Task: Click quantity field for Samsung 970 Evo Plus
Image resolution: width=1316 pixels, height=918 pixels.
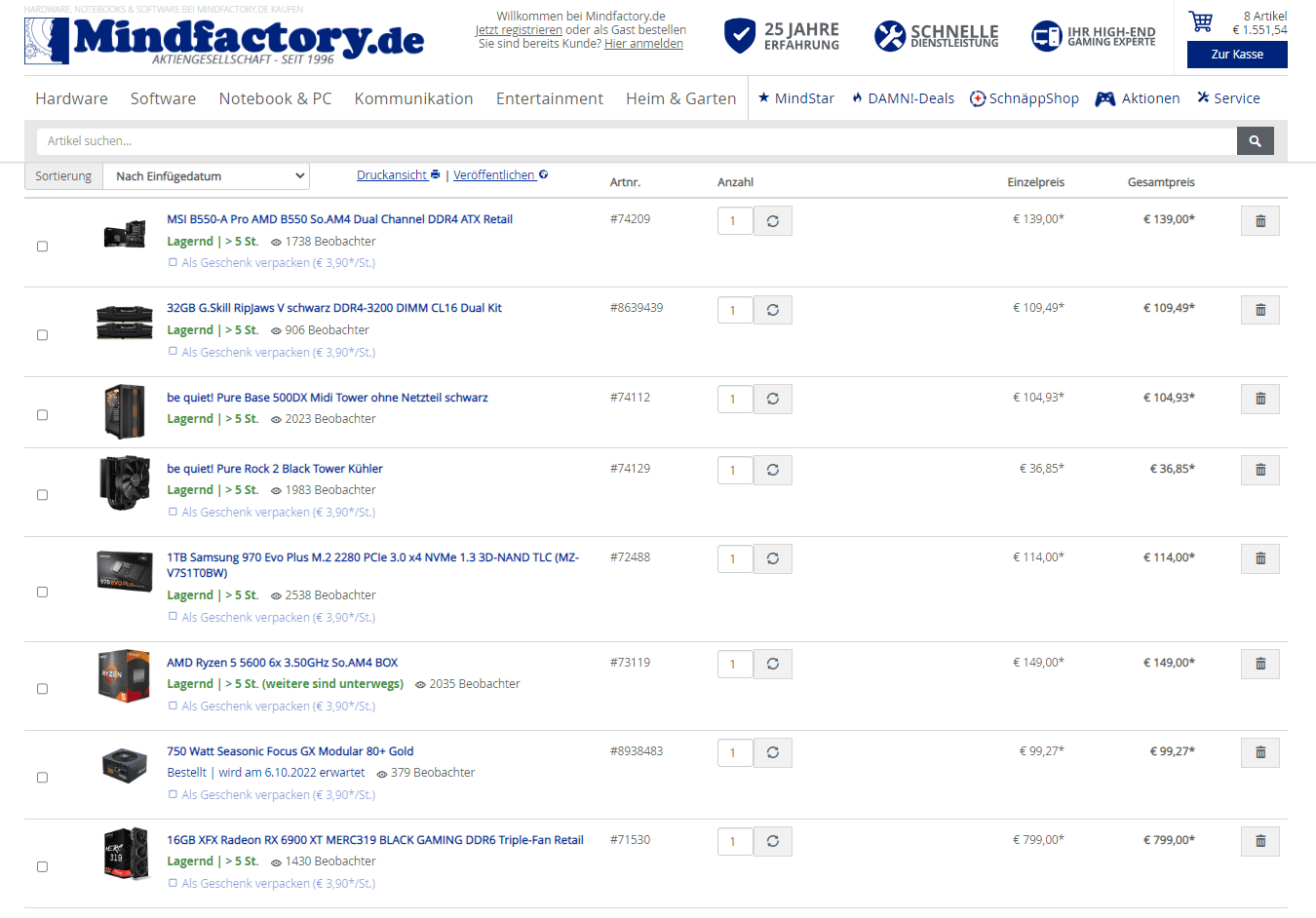Action: pos(735,559)
